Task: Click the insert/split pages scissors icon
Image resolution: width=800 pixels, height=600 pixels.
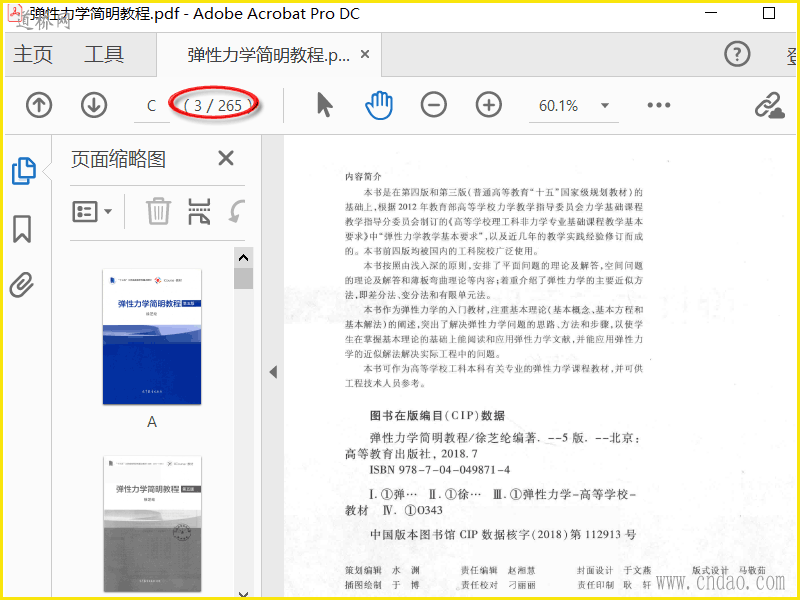Action: (199, 211)
